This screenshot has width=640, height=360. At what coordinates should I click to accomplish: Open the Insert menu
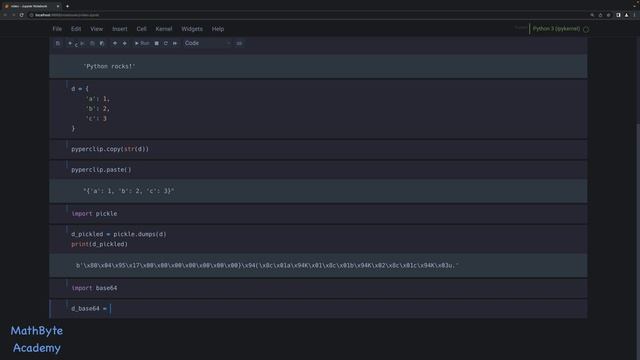pyautogui.click(x=120, y=29)
